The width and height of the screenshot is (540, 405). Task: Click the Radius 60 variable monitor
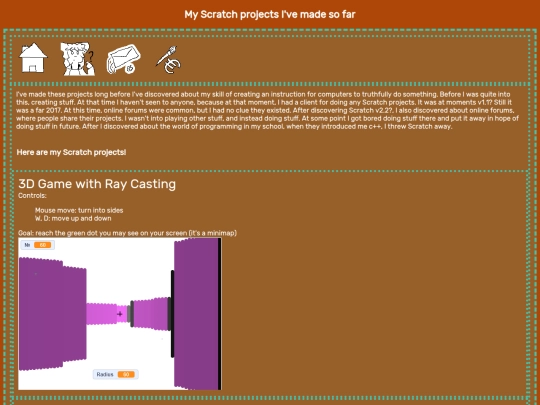pyautogui.click(x=116, y=374)
